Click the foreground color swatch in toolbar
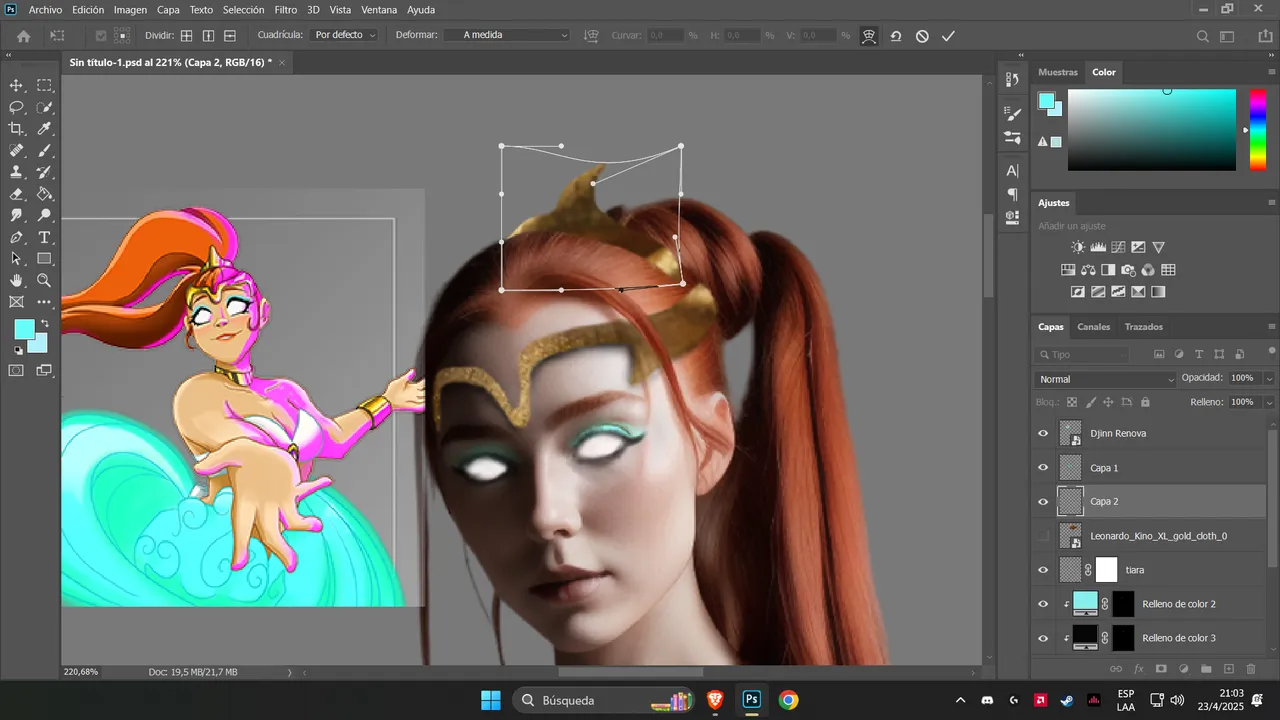This screenshot has height=720, width=1280. 23,330
